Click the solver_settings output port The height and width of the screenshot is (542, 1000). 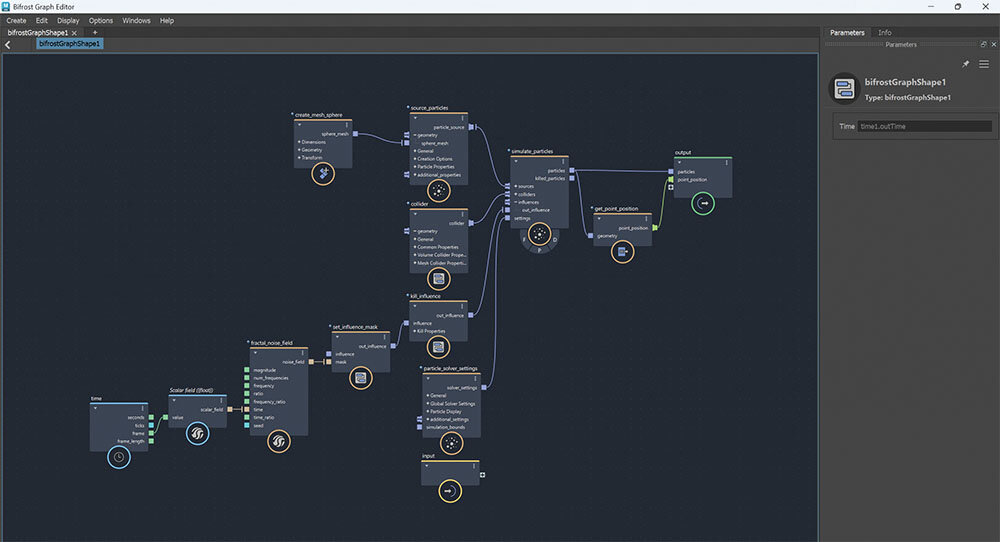pos(484,388)
